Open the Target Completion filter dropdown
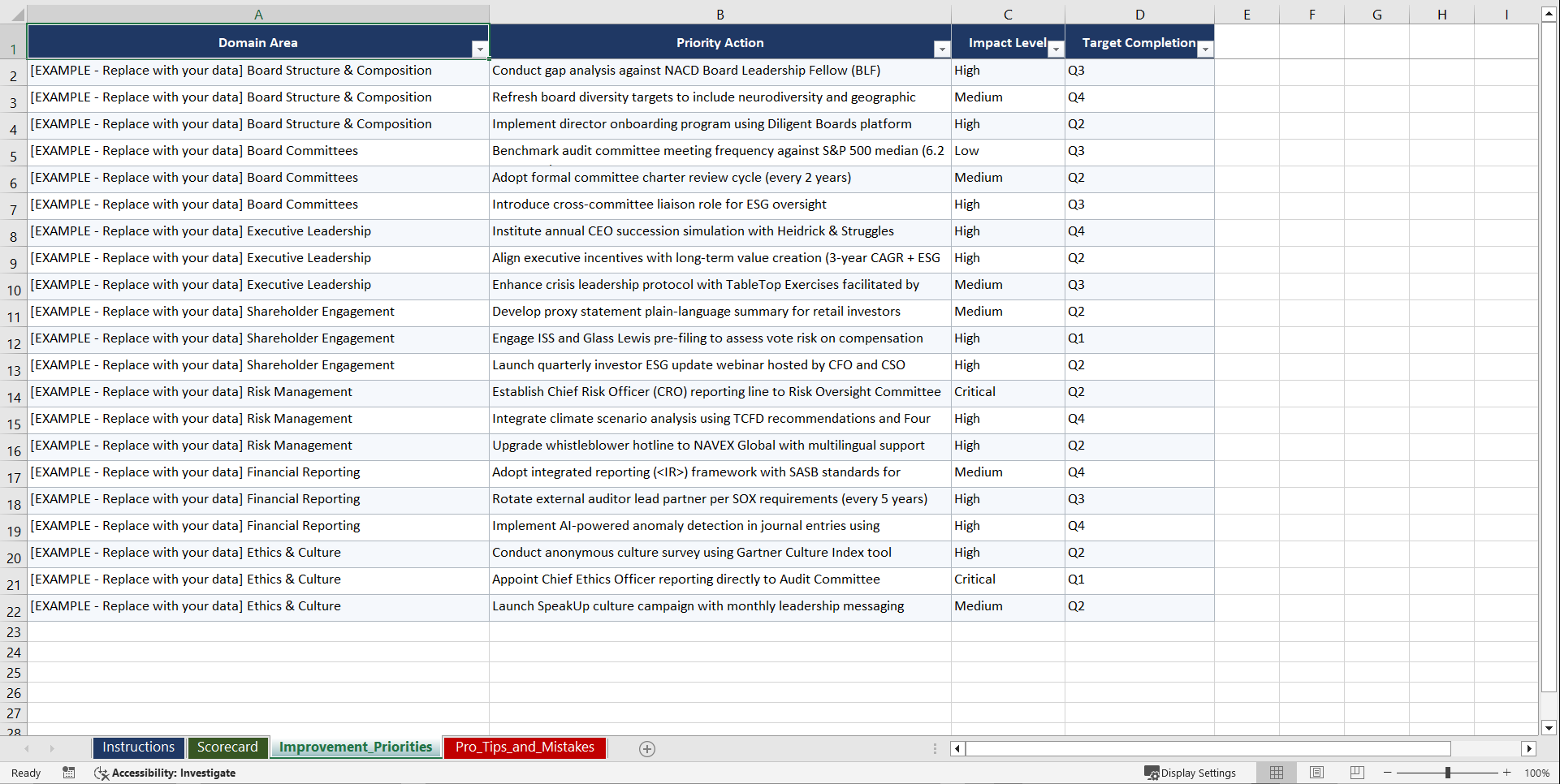Image resolution: width=1560 pixels, height=784 pixels. tap(1205, 49)
